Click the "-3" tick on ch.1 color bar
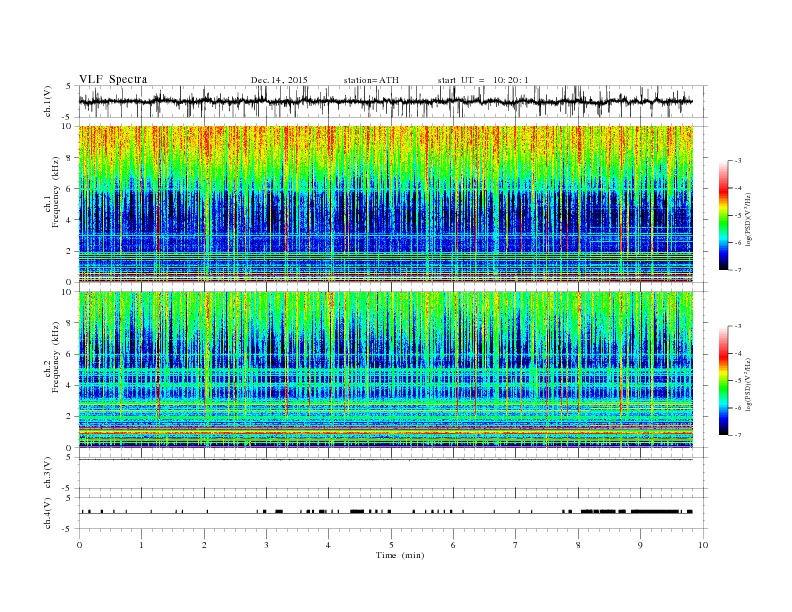This screenshot has height=612, width=792. tap(738, 161)
